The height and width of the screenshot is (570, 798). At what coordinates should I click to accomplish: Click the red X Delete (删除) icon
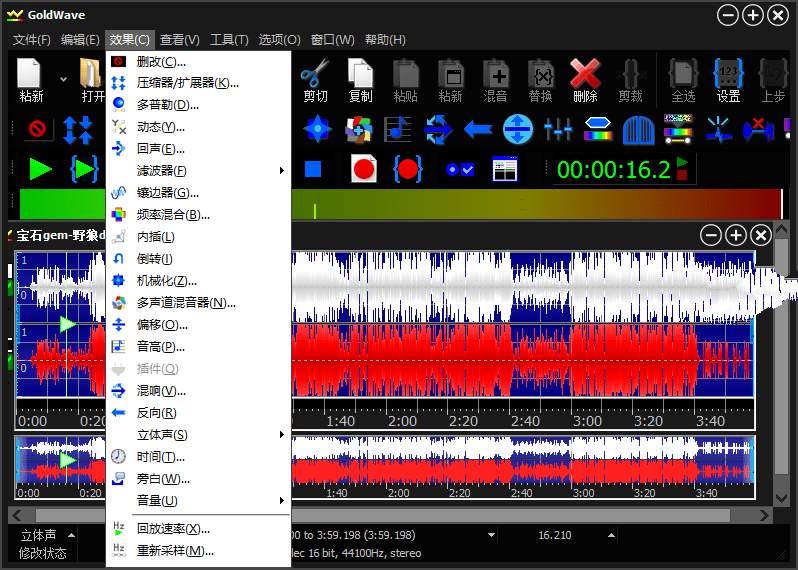click(x=585, y=80)
